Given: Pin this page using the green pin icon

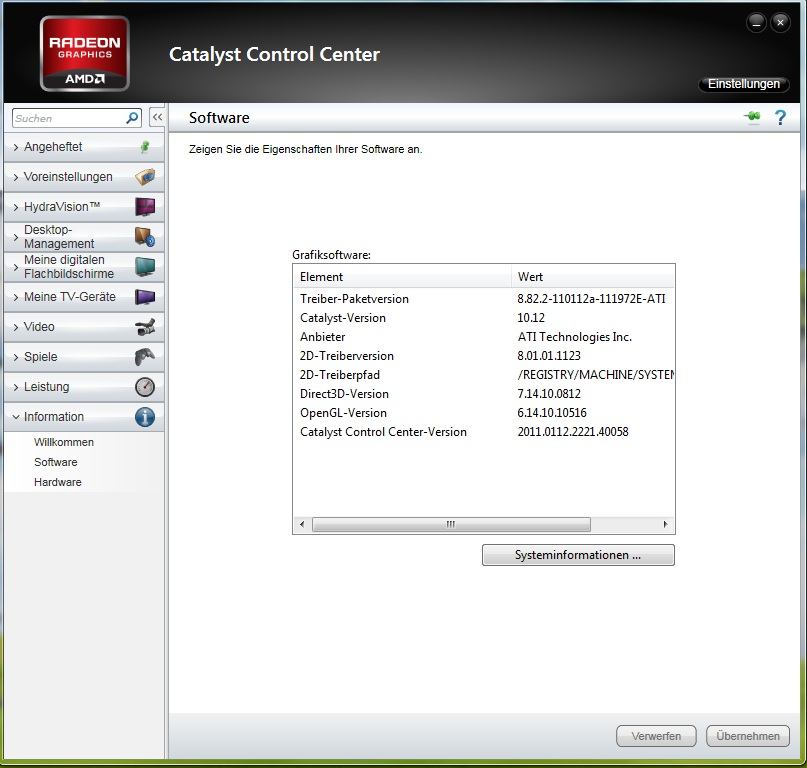Looking at the screenshot, I should click(x=752, y=117).
